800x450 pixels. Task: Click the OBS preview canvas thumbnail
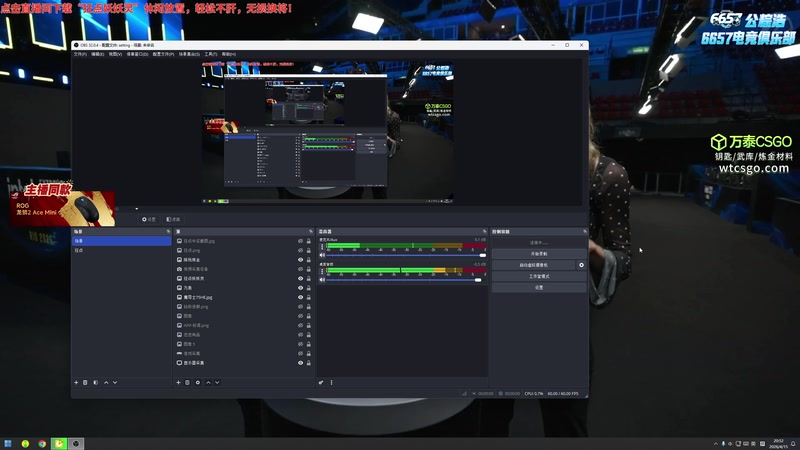tap(327, 132)
